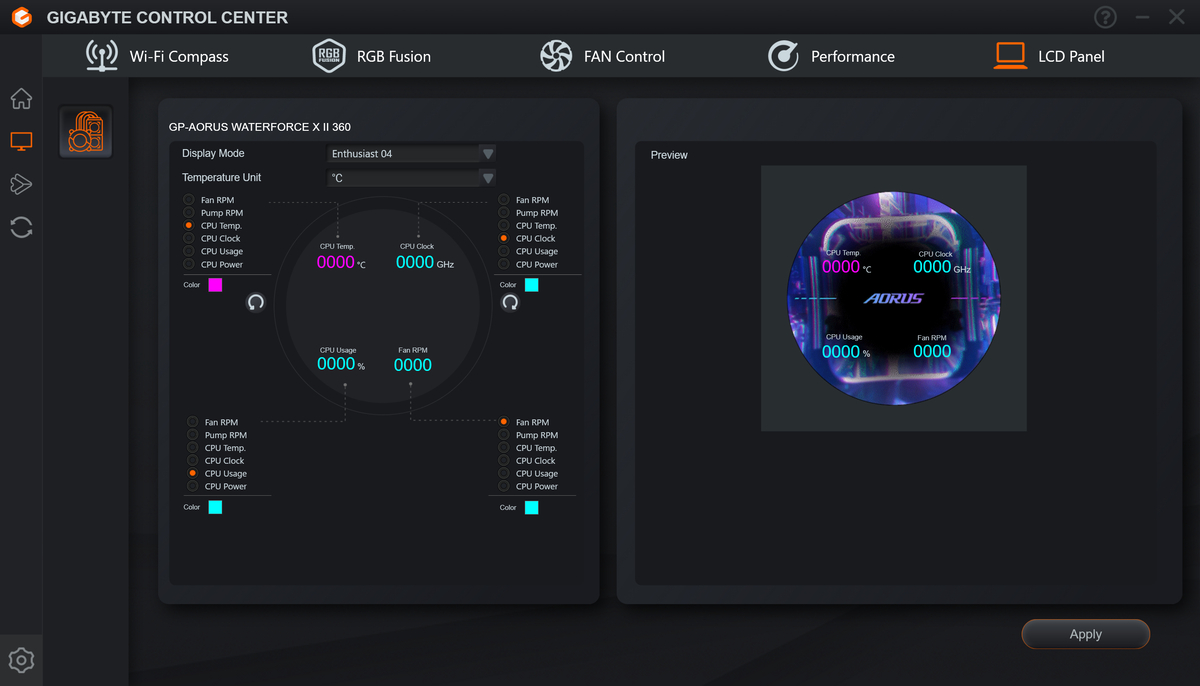The image size is (1200, 686).
Task: Click the reset icon beside top-right cyan swatch
Action: pos(510,302)
